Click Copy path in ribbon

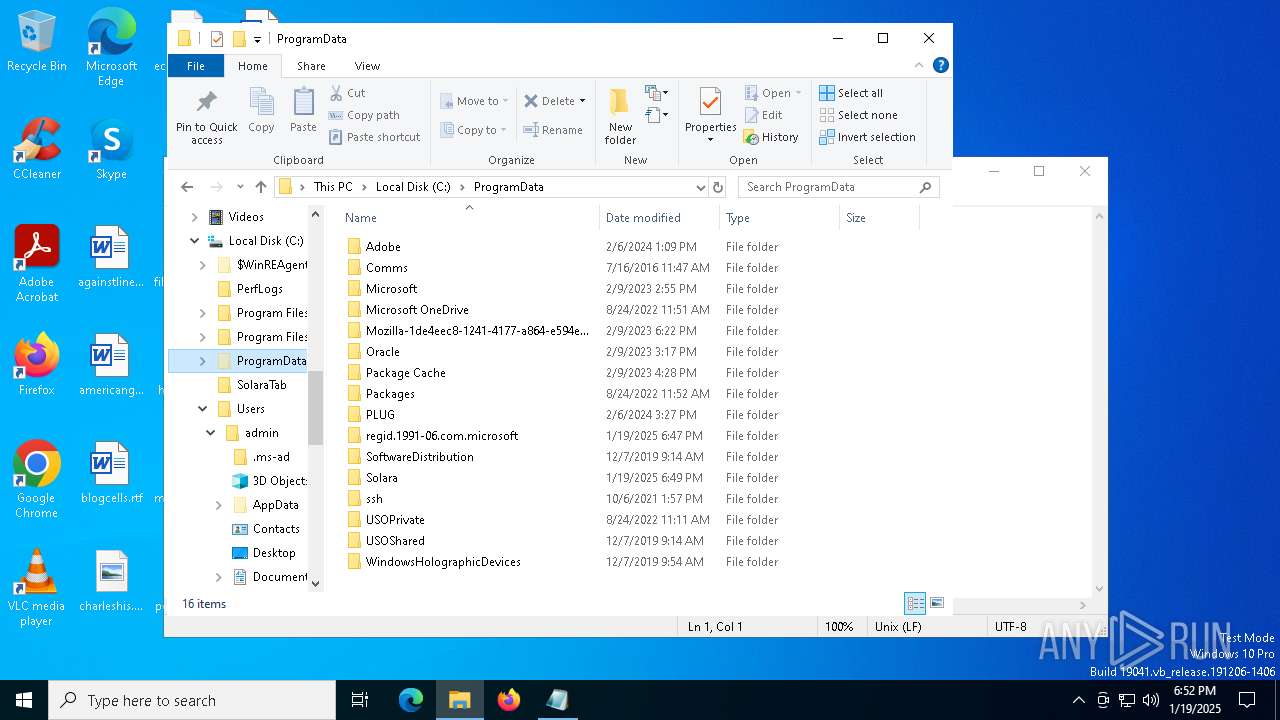[365, 115]
